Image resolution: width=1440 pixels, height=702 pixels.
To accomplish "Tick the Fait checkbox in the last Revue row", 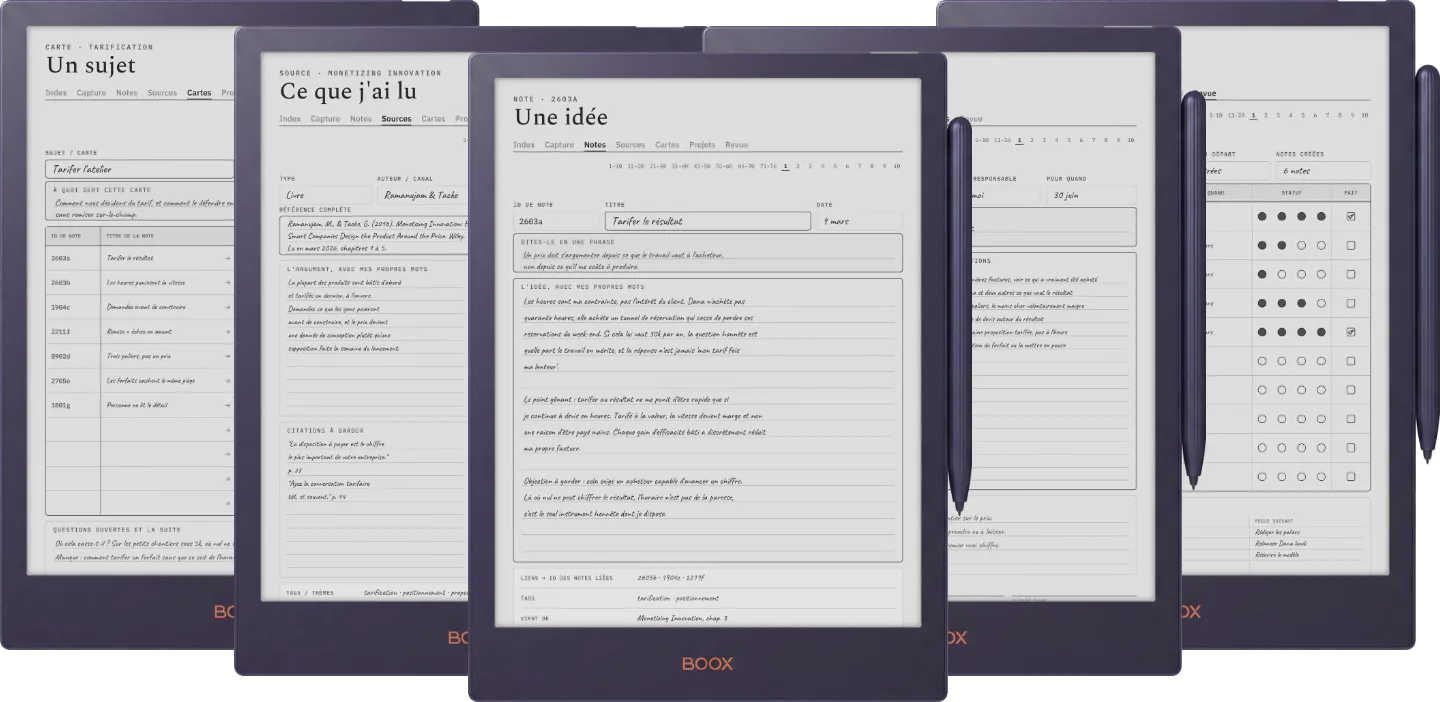I will [x=1351, y=477].
